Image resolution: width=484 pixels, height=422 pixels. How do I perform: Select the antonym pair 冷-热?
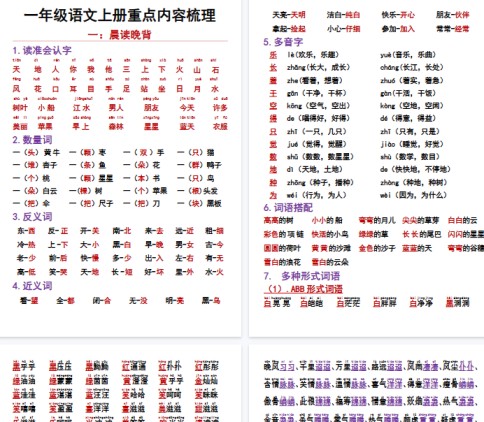26,245
